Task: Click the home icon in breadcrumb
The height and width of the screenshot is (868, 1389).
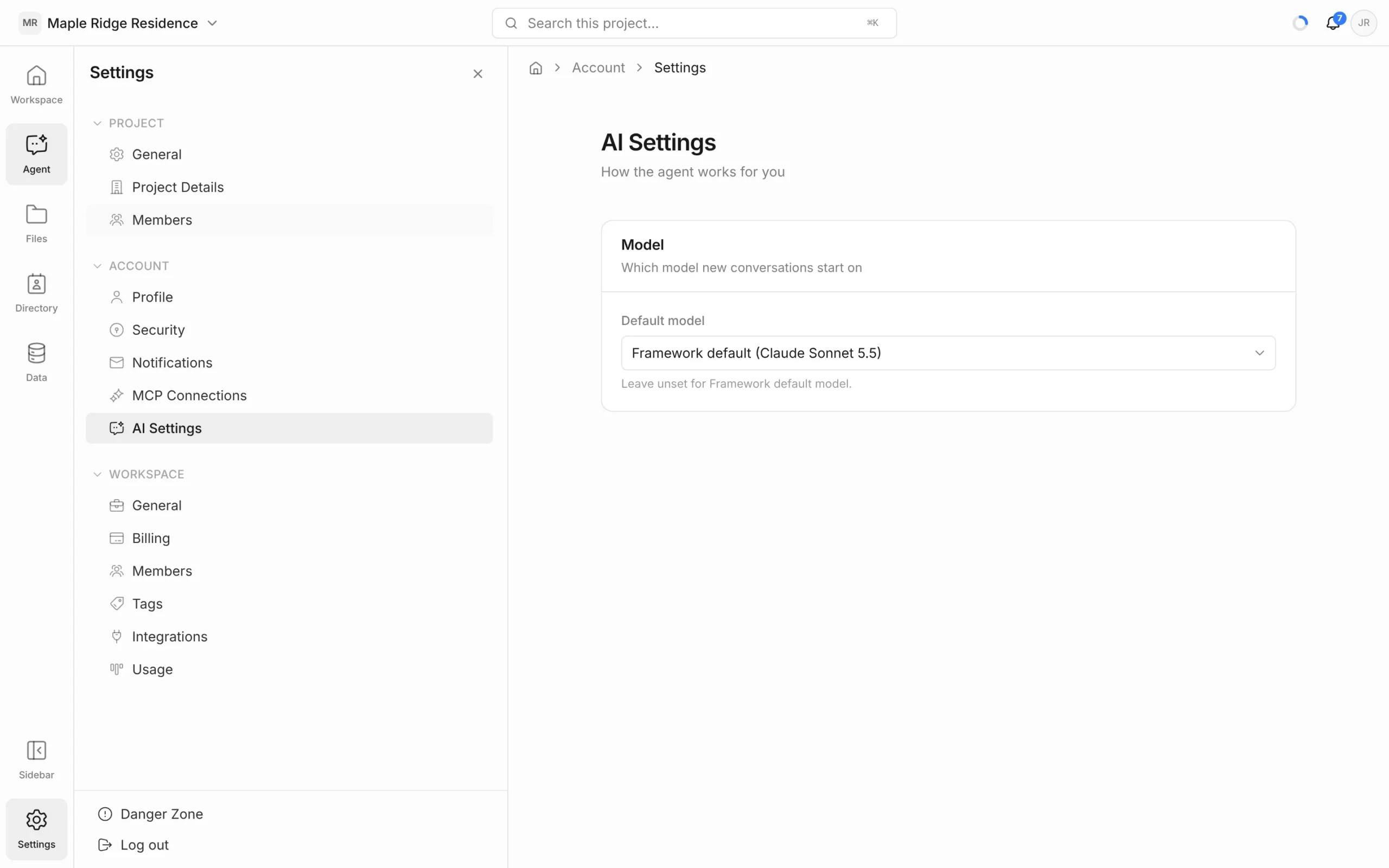Action: click(x=536, y=68)
